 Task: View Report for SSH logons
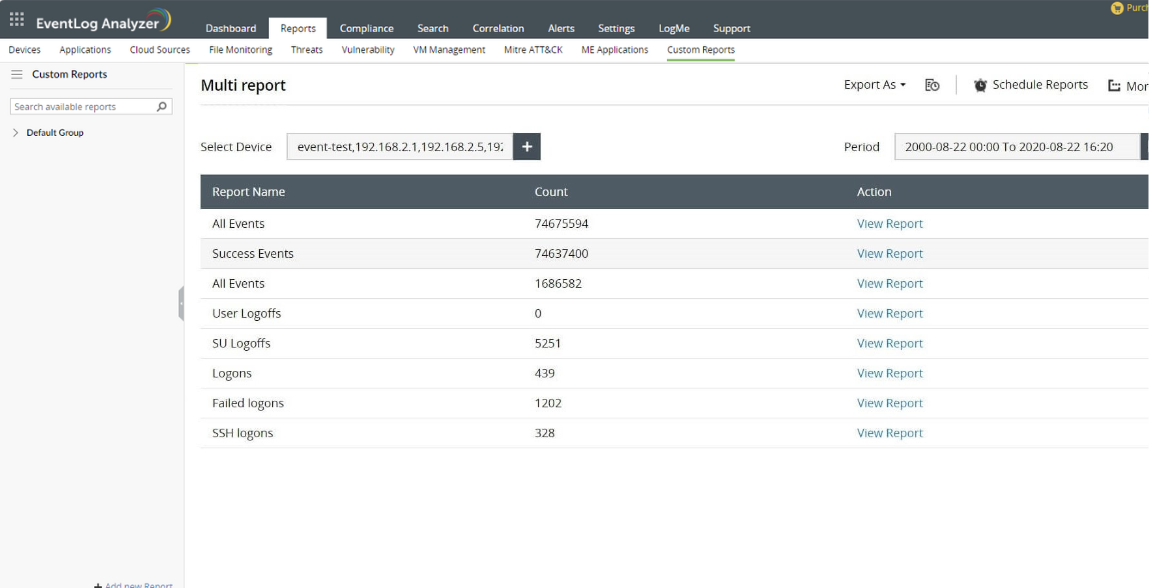click(x=889, y=433)
